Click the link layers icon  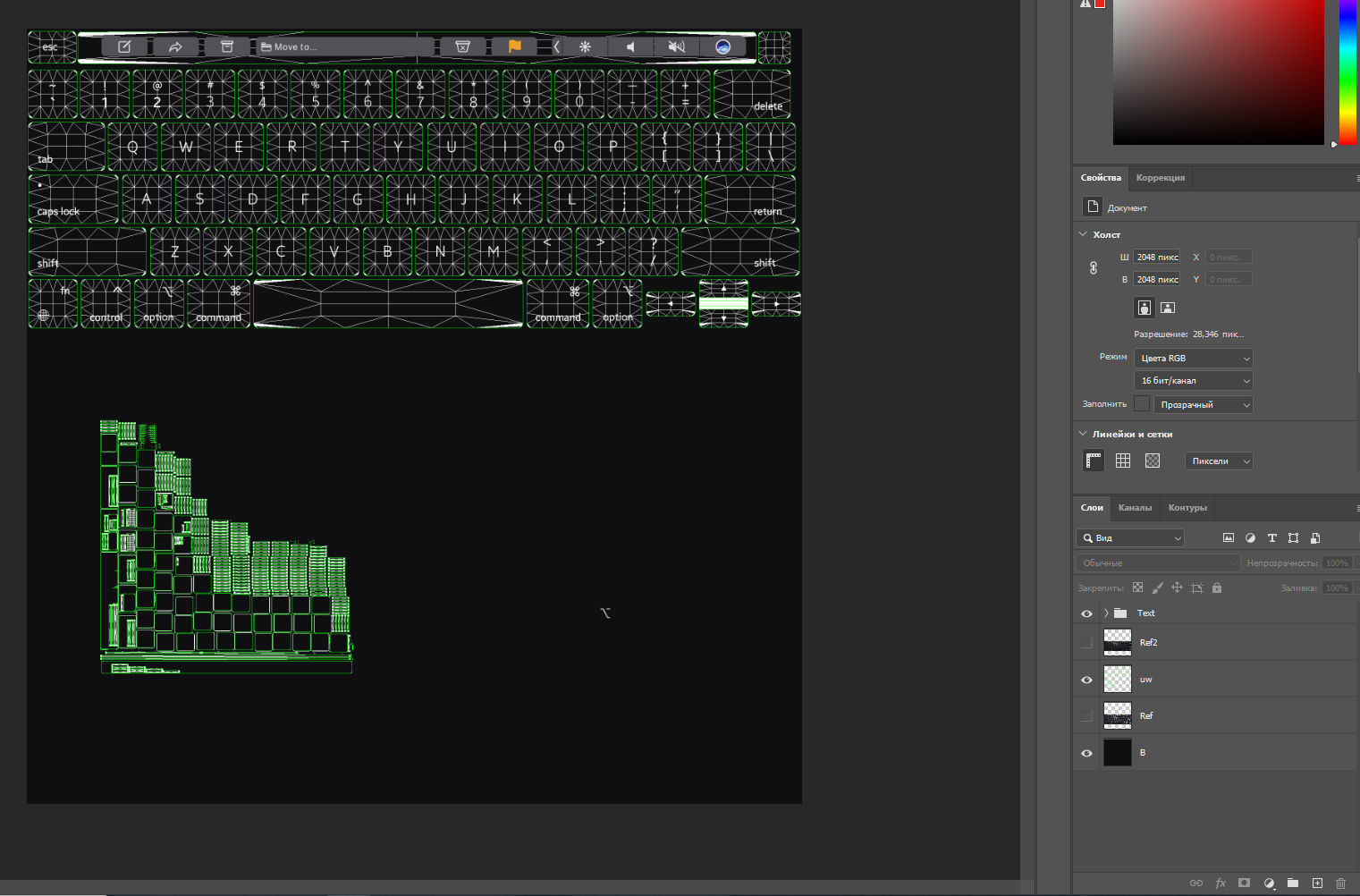tap(1196, 883)
